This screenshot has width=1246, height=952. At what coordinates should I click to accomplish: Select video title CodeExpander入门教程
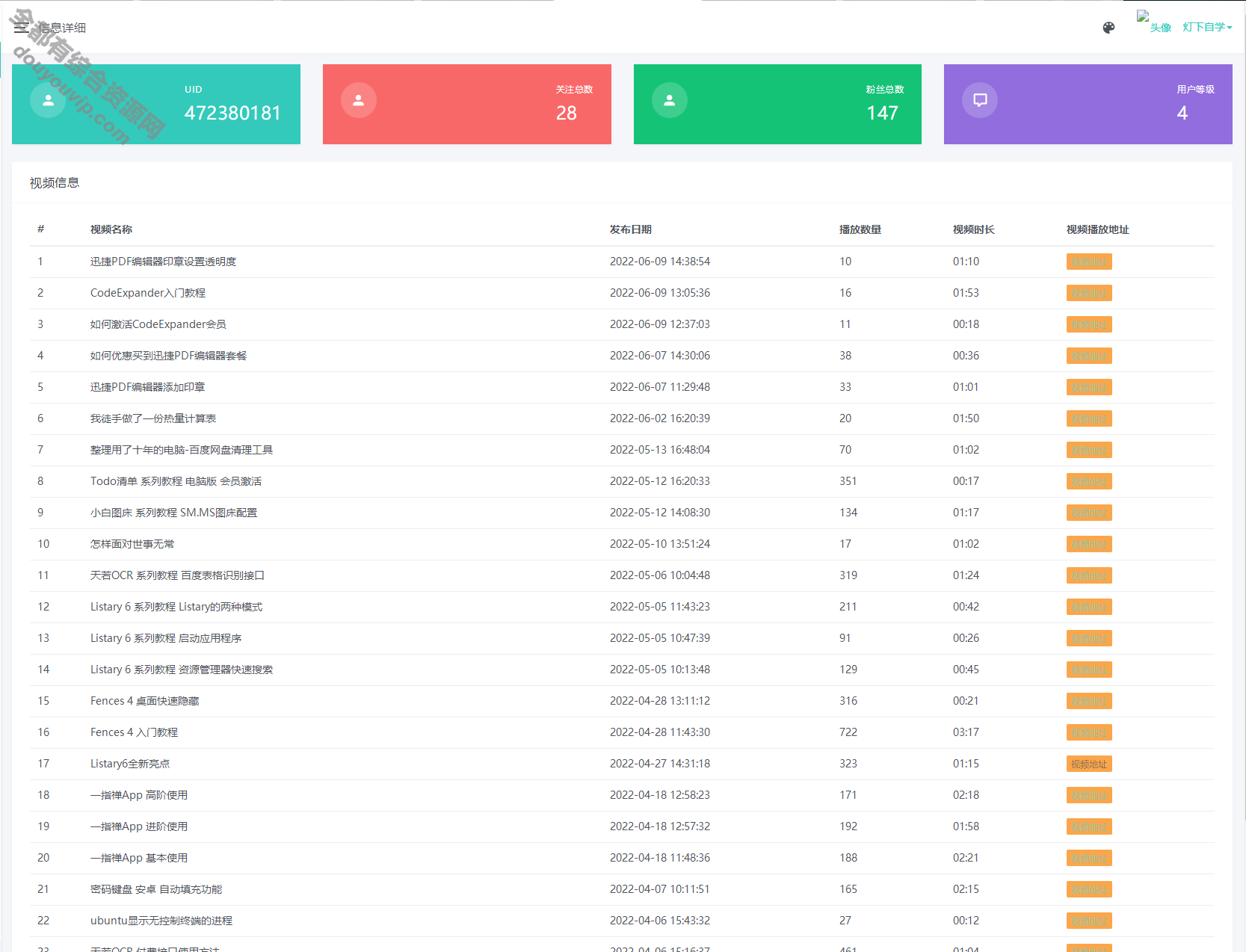[x=148, y=293]
